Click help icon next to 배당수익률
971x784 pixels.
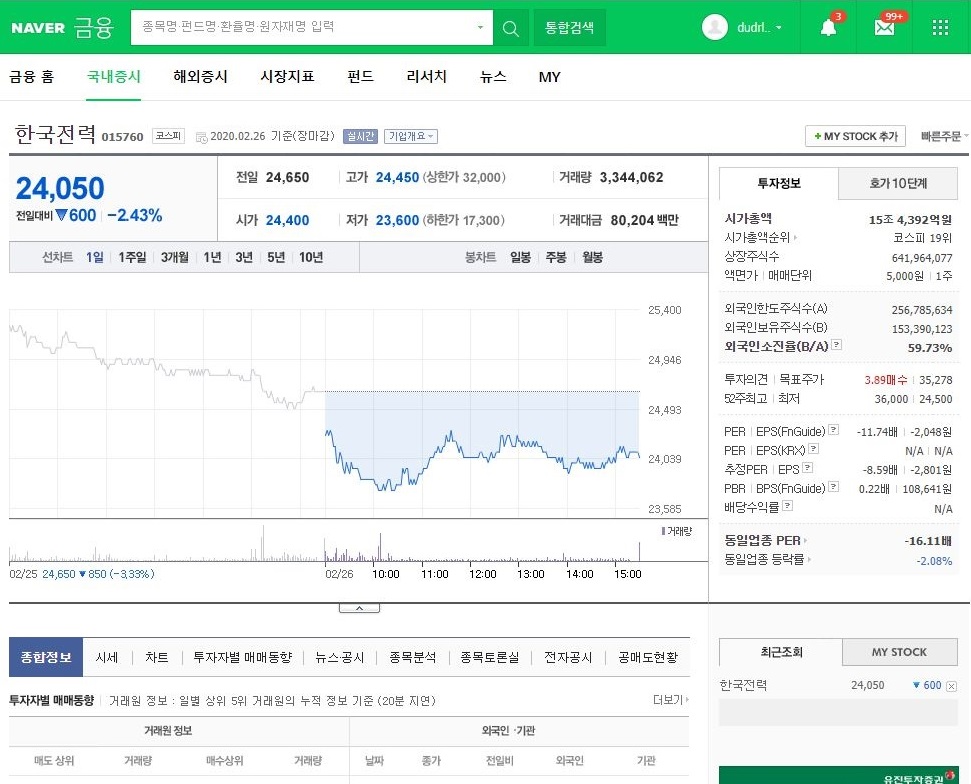pyautogui.click(x=787, y=506)
